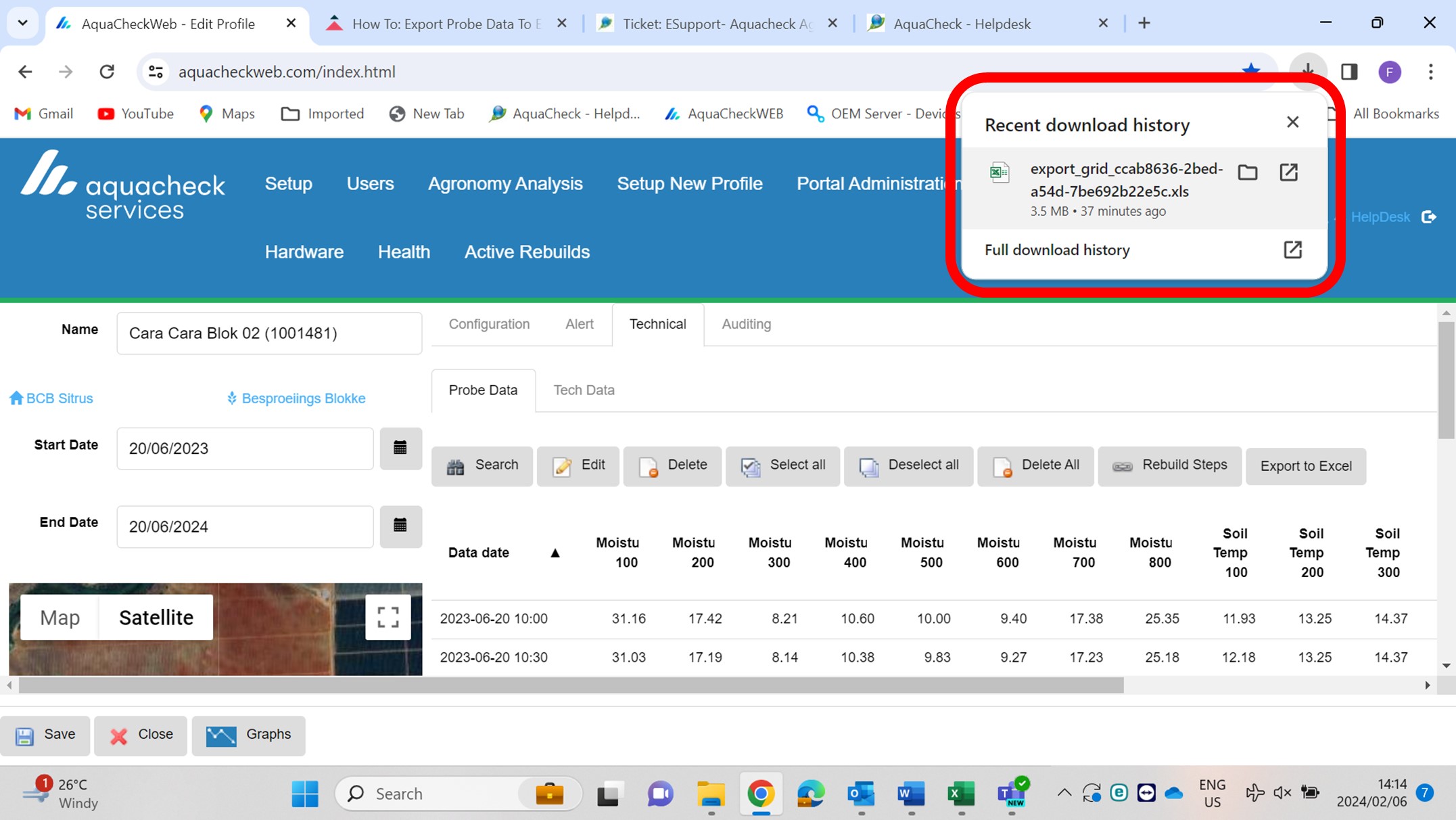Click Deselect all button

tap(908, 466)
